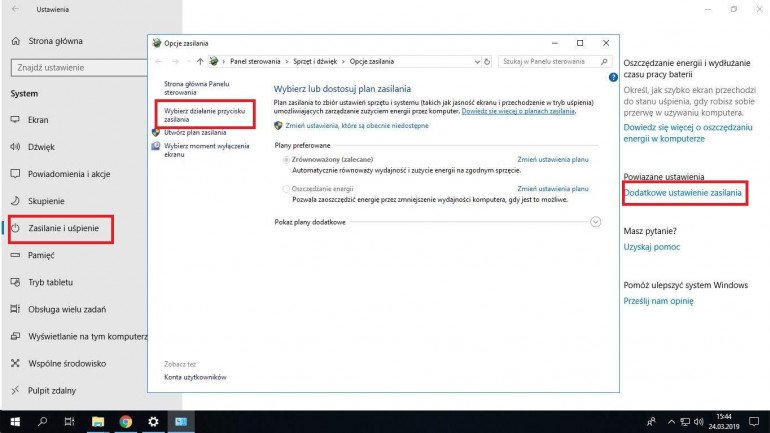Viewport: 770px width, 433px height.
Task: Click back arrow in Opcje zasilania
Action: point(159,61)
